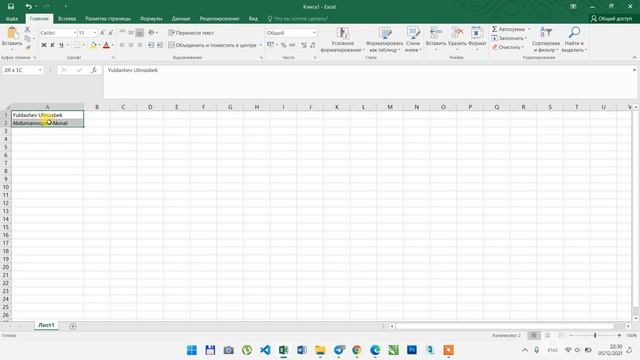Click the accounting number format icon
Viewport: 640px width, 360px height.
point(270,45)
